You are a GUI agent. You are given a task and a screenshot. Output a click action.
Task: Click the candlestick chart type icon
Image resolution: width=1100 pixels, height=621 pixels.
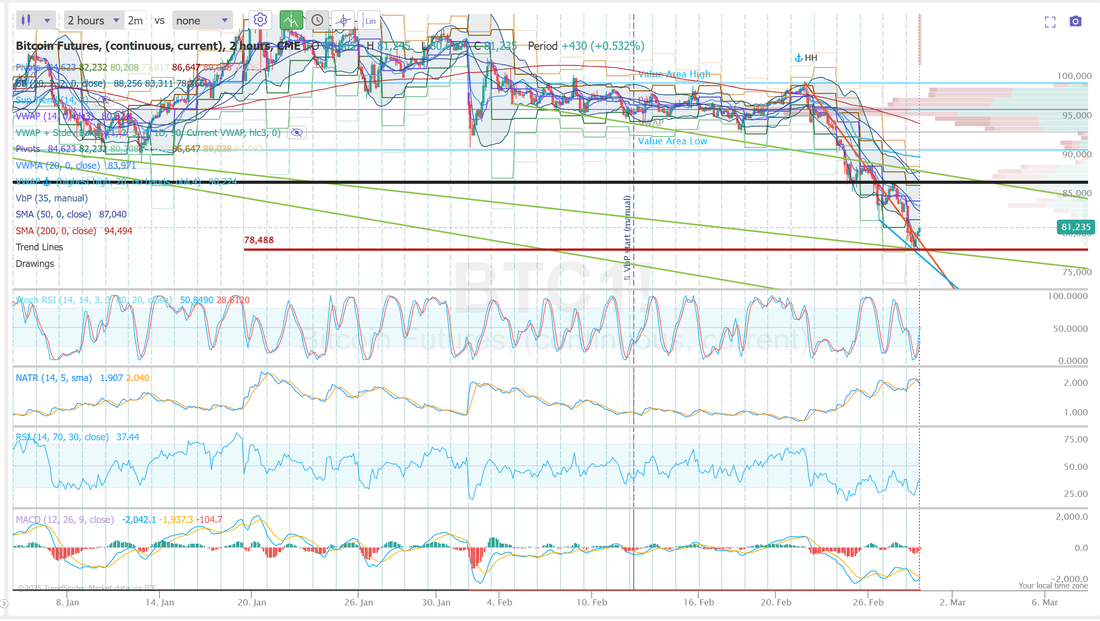(26, 20)
